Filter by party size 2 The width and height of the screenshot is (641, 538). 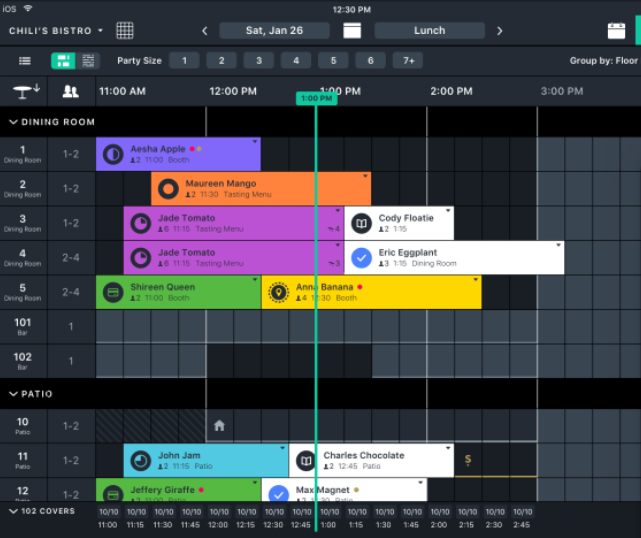[222, 61]
